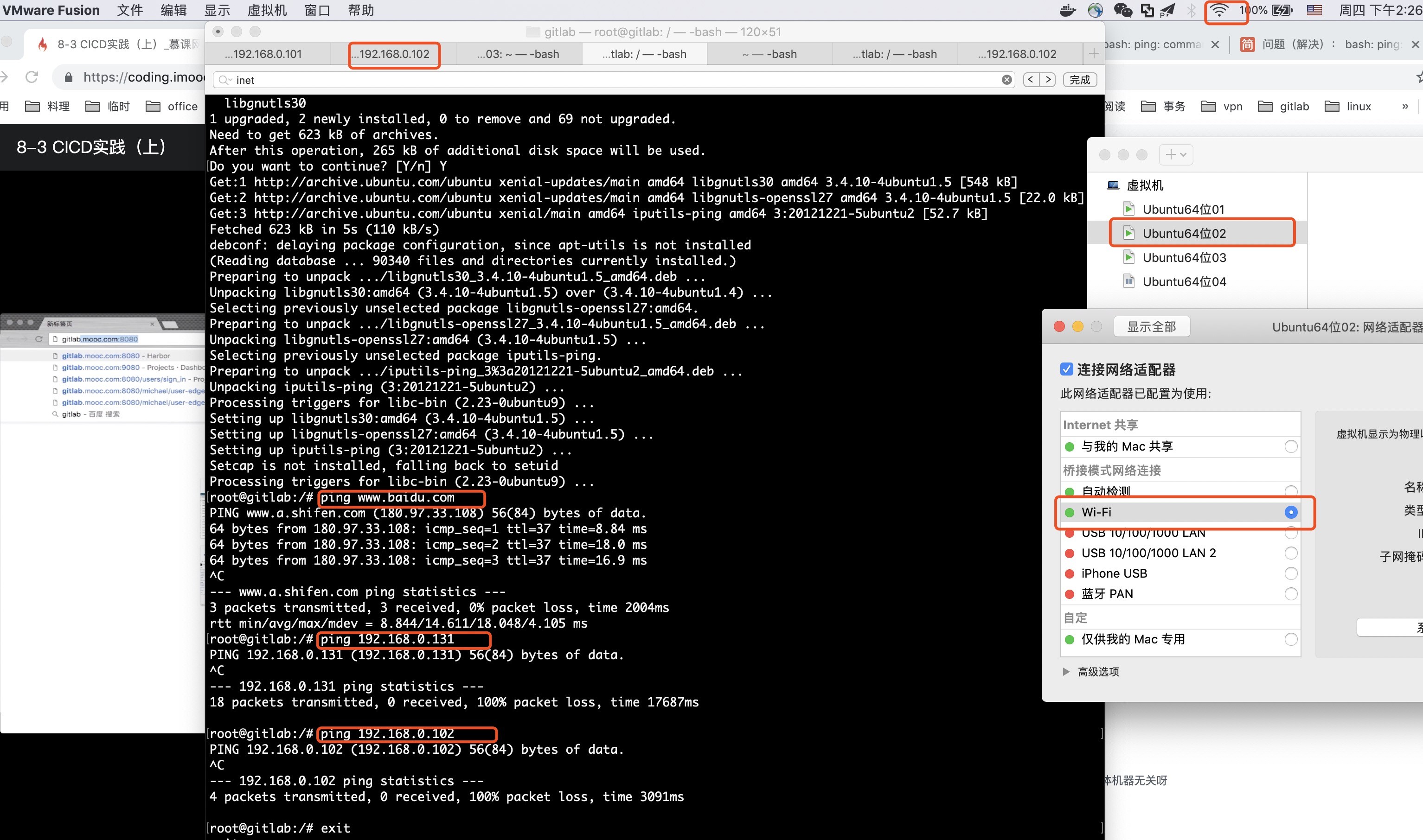Select 蓝牙 PAN radio option
The height and width of the screenshot is (840, 1423).
(1290, 594)
